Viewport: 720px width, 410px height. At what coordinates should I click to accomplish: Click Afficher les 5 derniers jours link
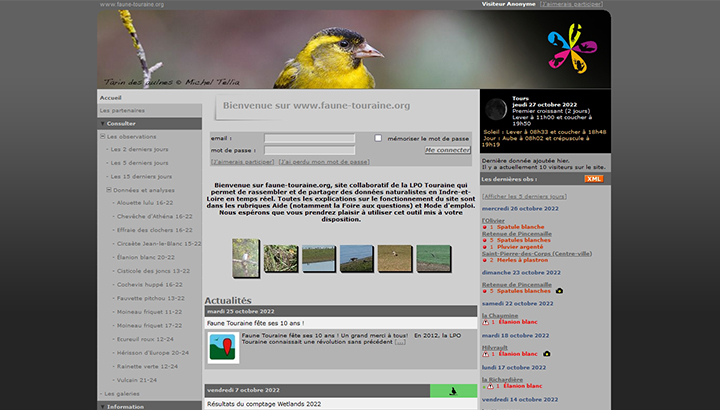click(x=524, y=197)
